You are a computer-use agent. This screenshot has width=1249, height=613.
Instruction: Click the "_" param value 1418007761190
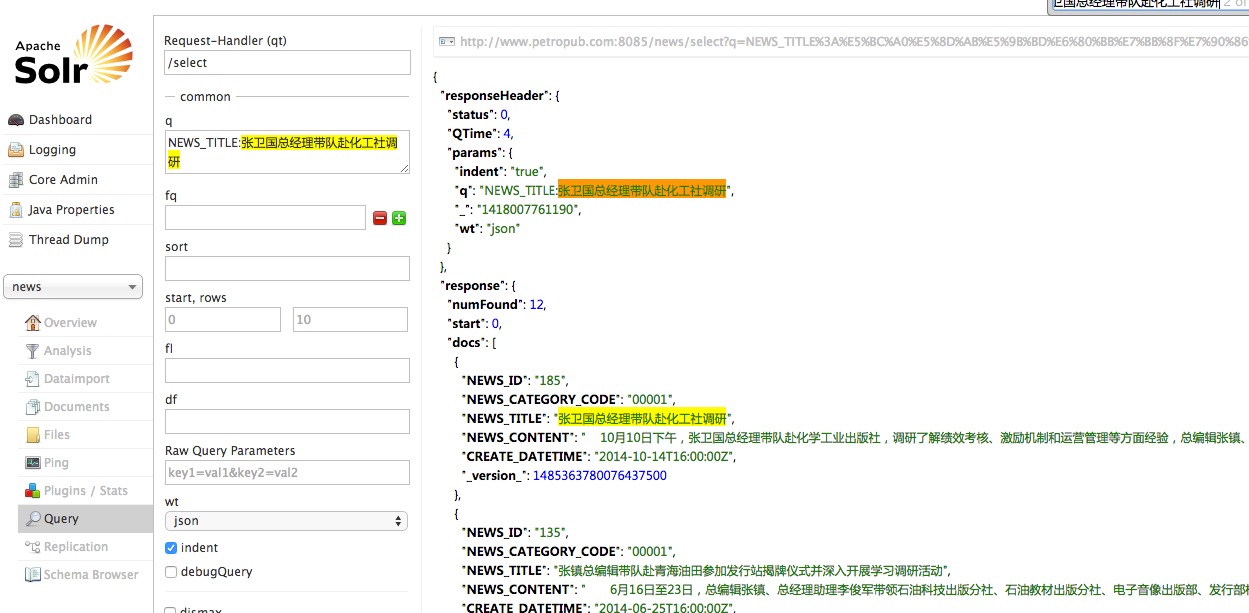pos(527,210)
